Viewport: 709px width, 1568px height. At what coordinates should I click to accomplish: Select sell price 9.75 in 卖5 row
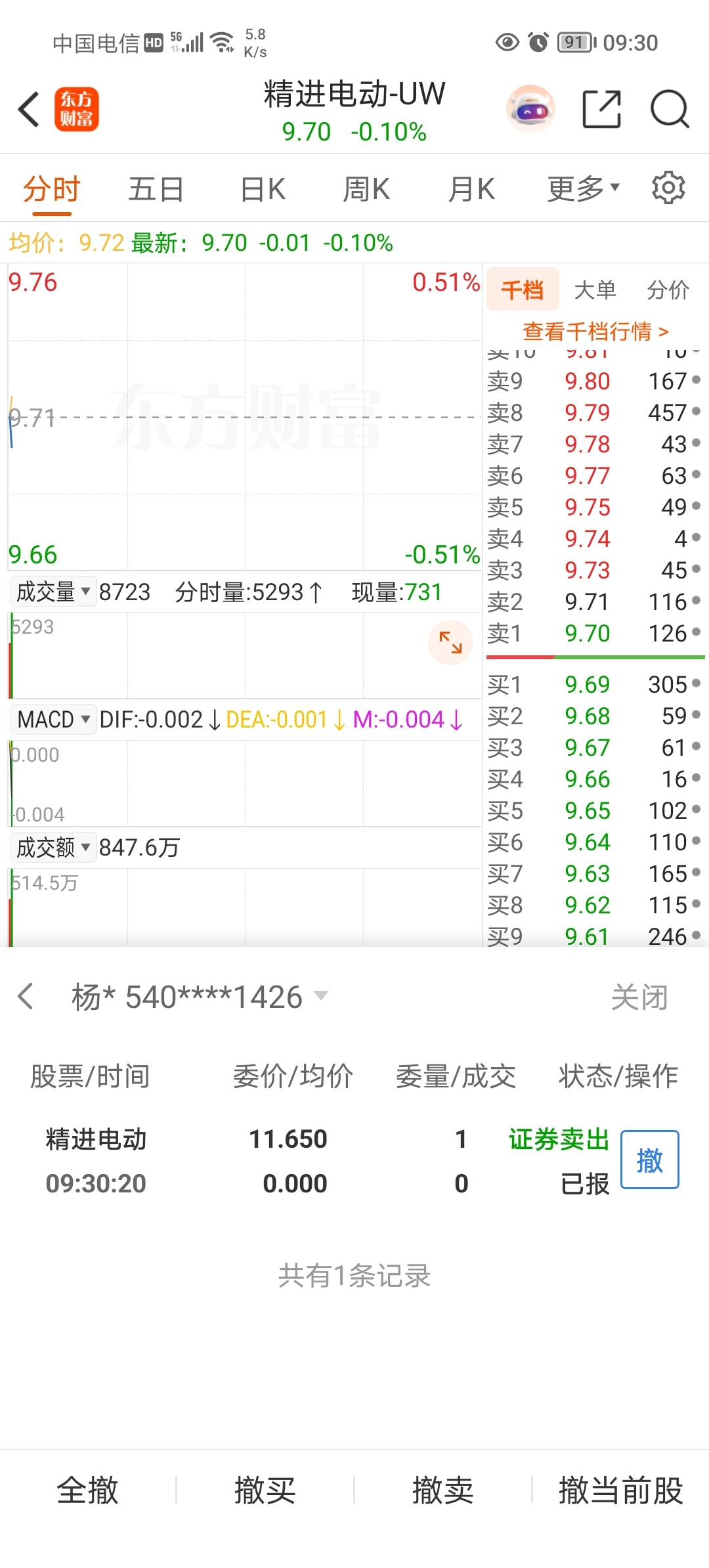(x=588, y=507)
